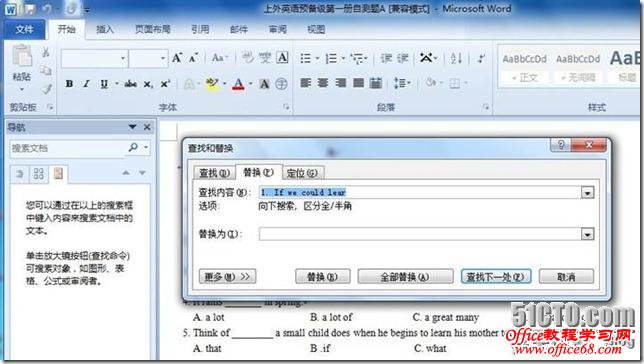
Task: Click the Distributed alignment icon
Action: click(376, 83)
